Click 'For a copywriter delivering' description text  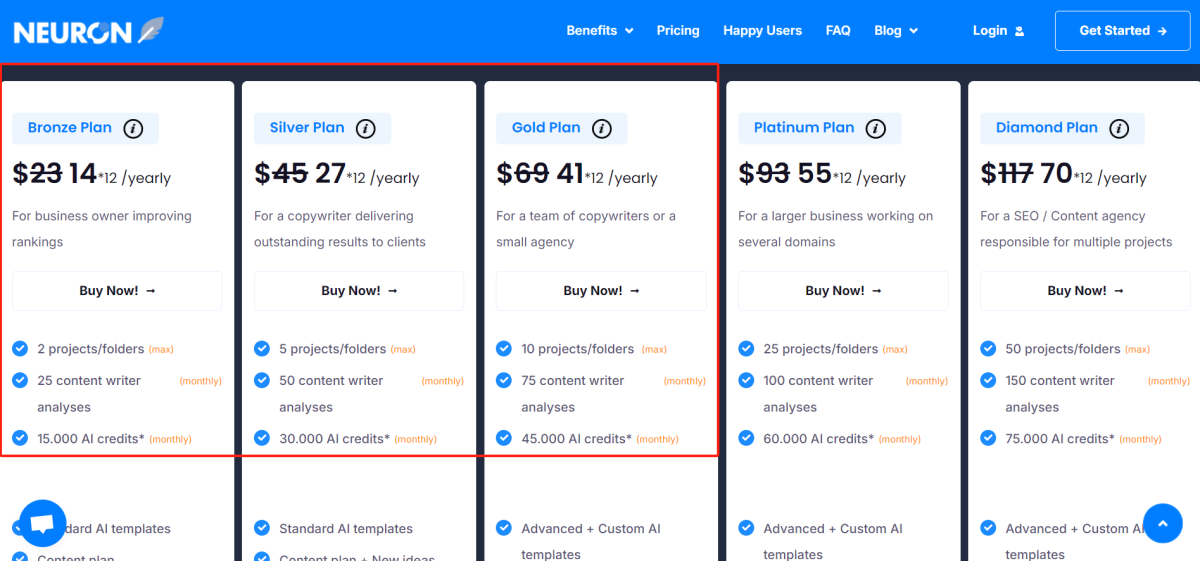click(340, 229)
